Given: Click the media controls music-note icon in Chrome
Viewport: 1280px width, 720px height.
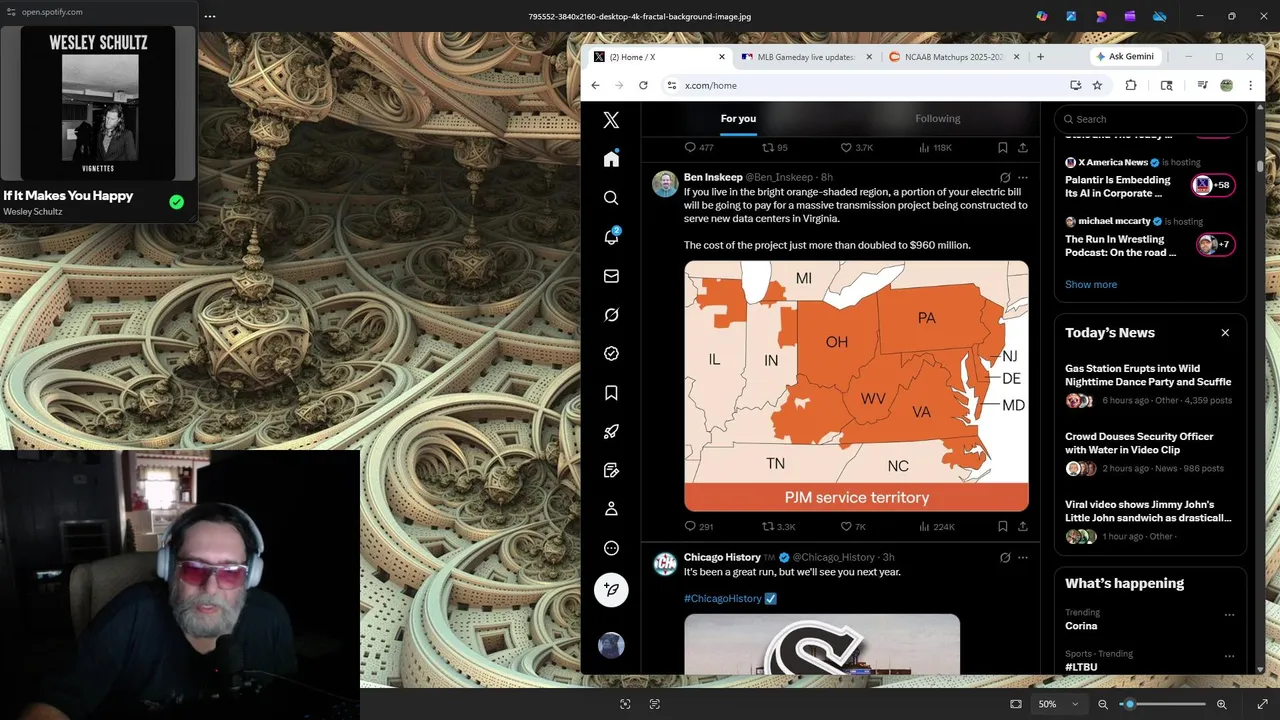Looking at the screenshot, I should coord(1202,85).
